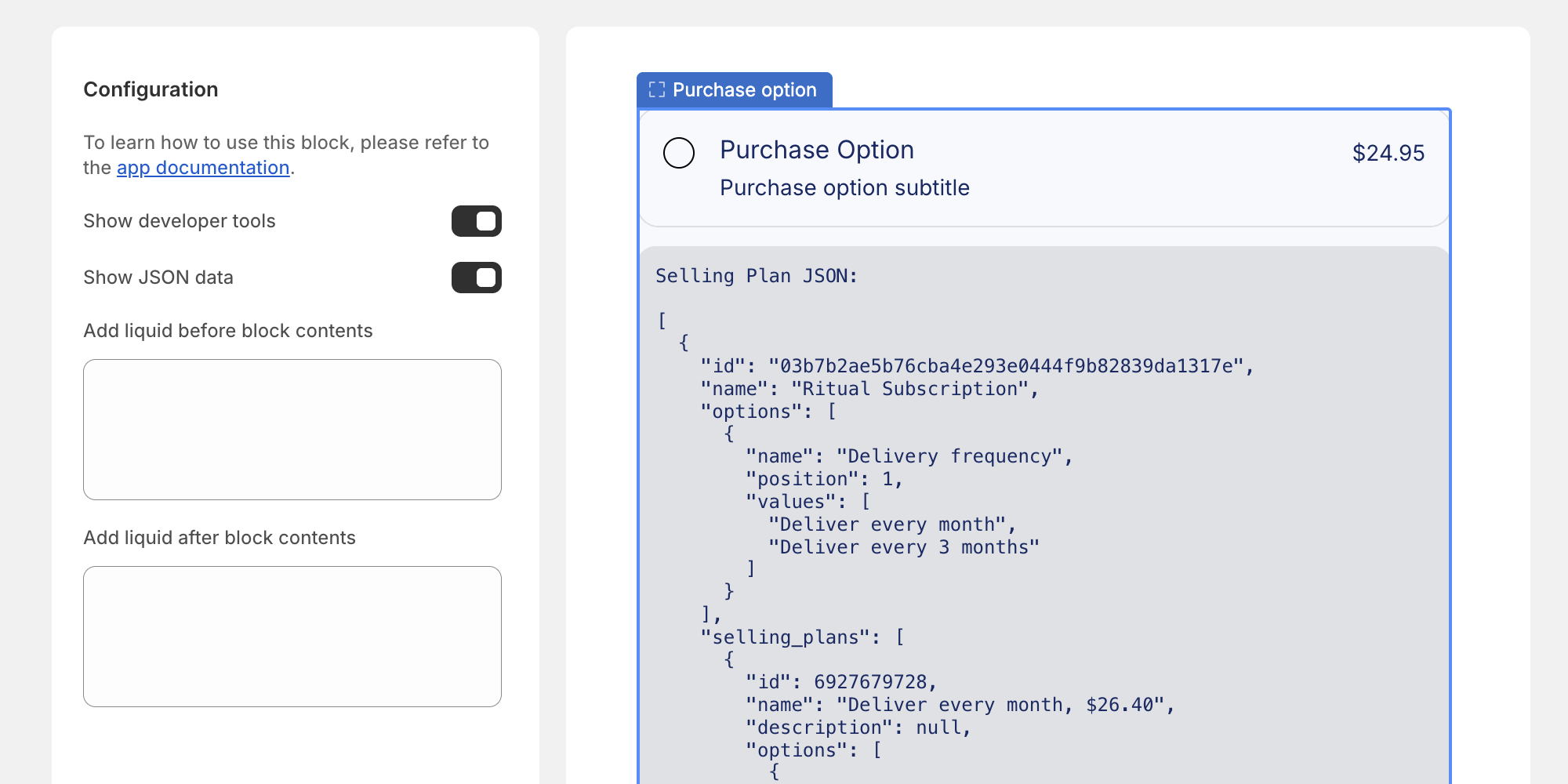The height and width of the screenshot is (784, 1568).
Task: Click the "description": null line
Action: [858, 728]
